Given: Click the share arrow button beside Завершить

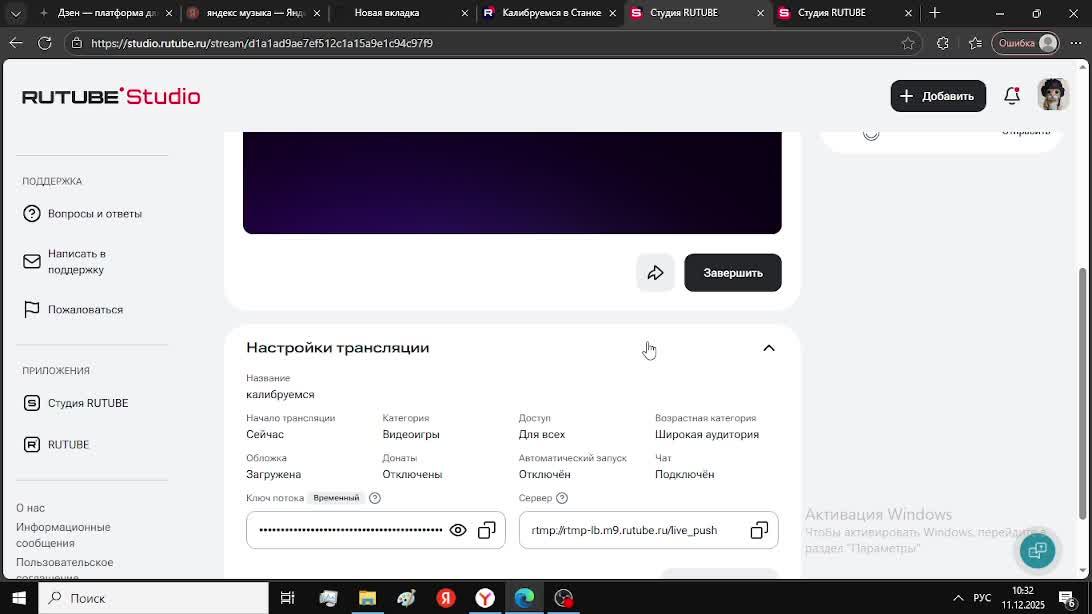Looking at the screenshot, I should click(x=655, y=273).
